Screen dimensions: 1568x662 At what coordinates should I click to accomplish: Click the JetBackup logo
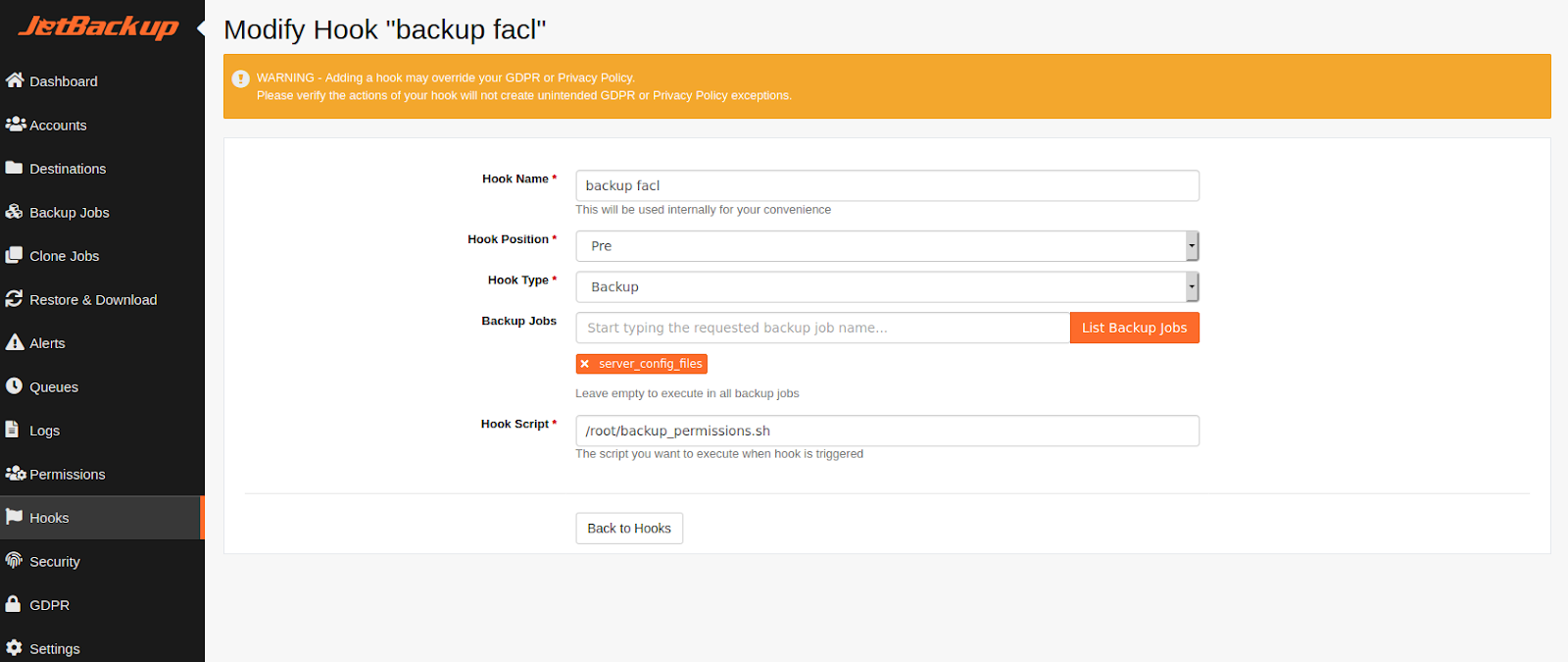point(98,26)
